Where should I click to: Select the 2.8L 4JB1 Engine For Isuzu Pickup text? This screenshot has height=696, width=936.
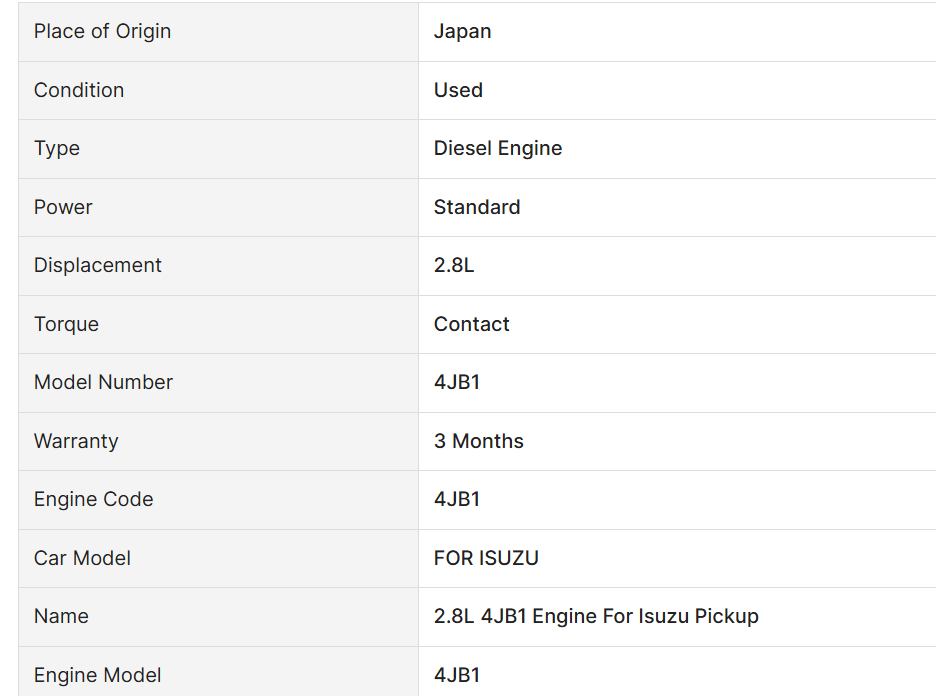(596, 616)
